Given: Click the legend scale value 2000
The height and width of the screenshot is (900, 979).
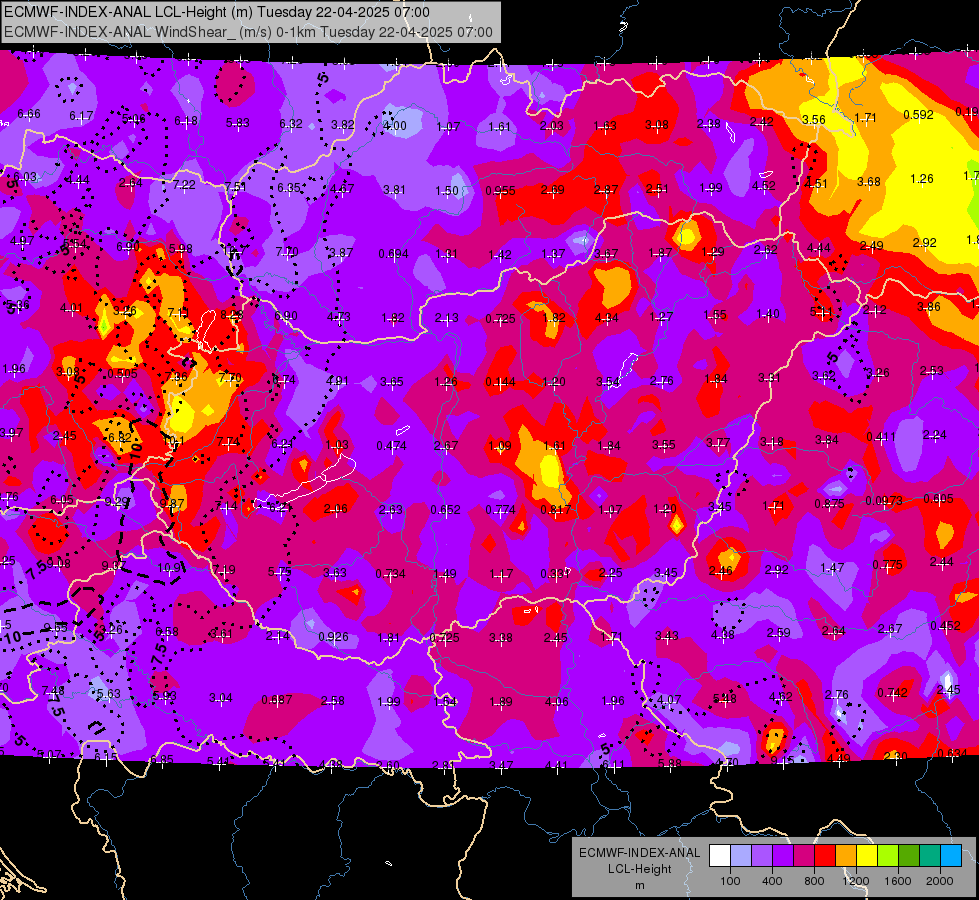Looking at the screenshot, I should [940, 881].
